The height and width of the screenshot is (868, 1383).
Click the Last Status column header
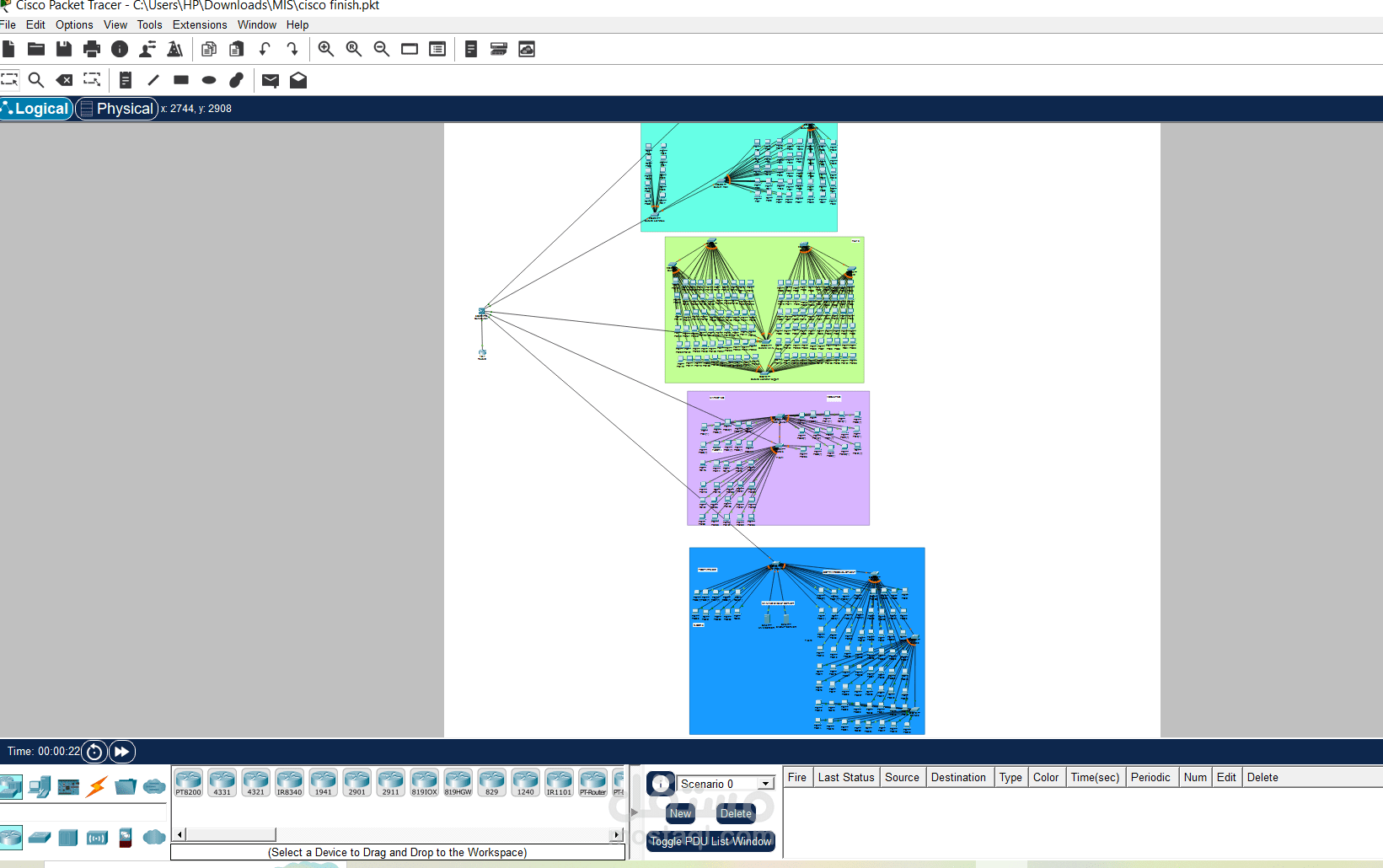846,777
